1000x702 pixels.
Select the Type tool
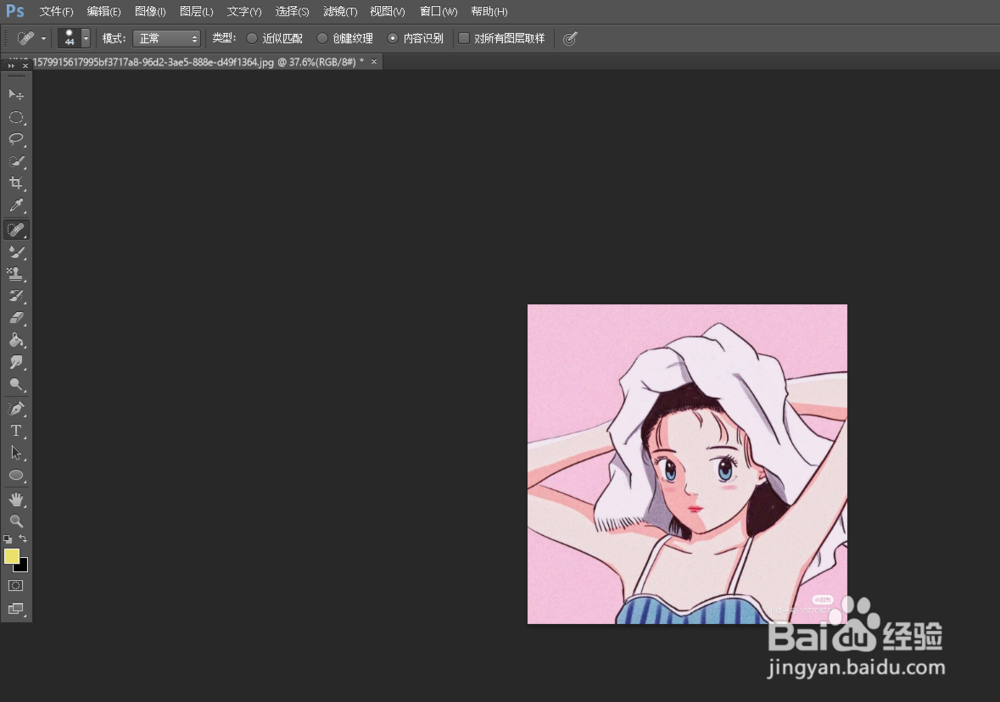click(x=16, y=431)
